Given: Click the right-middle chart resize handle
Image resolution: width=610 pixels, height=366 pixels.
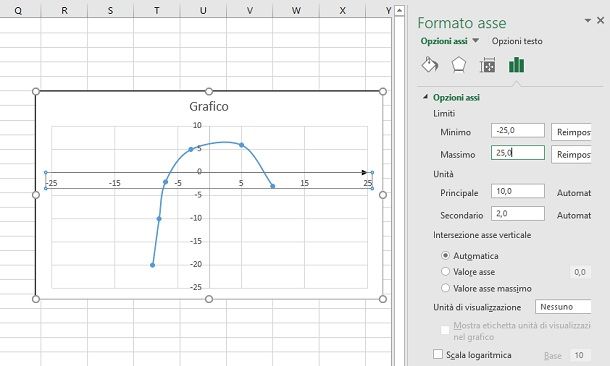Looking at the screenshot, I should coord(383,195).
